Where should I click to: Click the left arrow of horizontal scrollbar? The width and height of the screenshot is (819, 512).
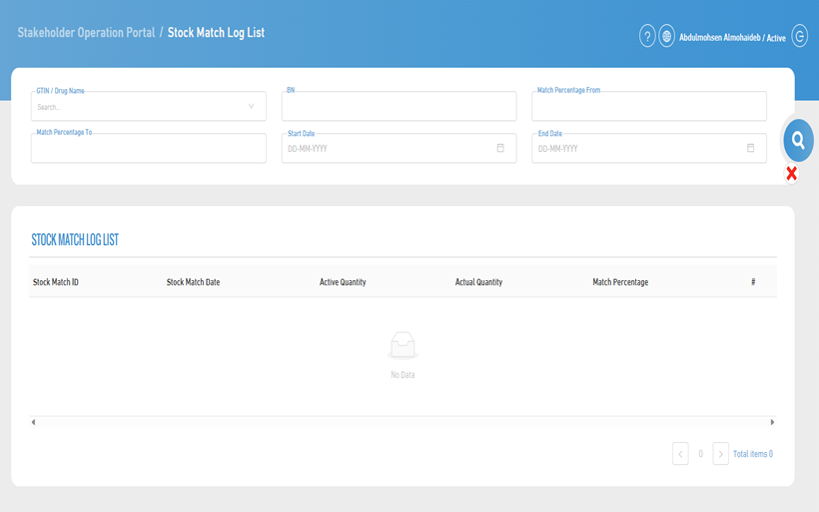pyautogui.click(x=33, y=422)
